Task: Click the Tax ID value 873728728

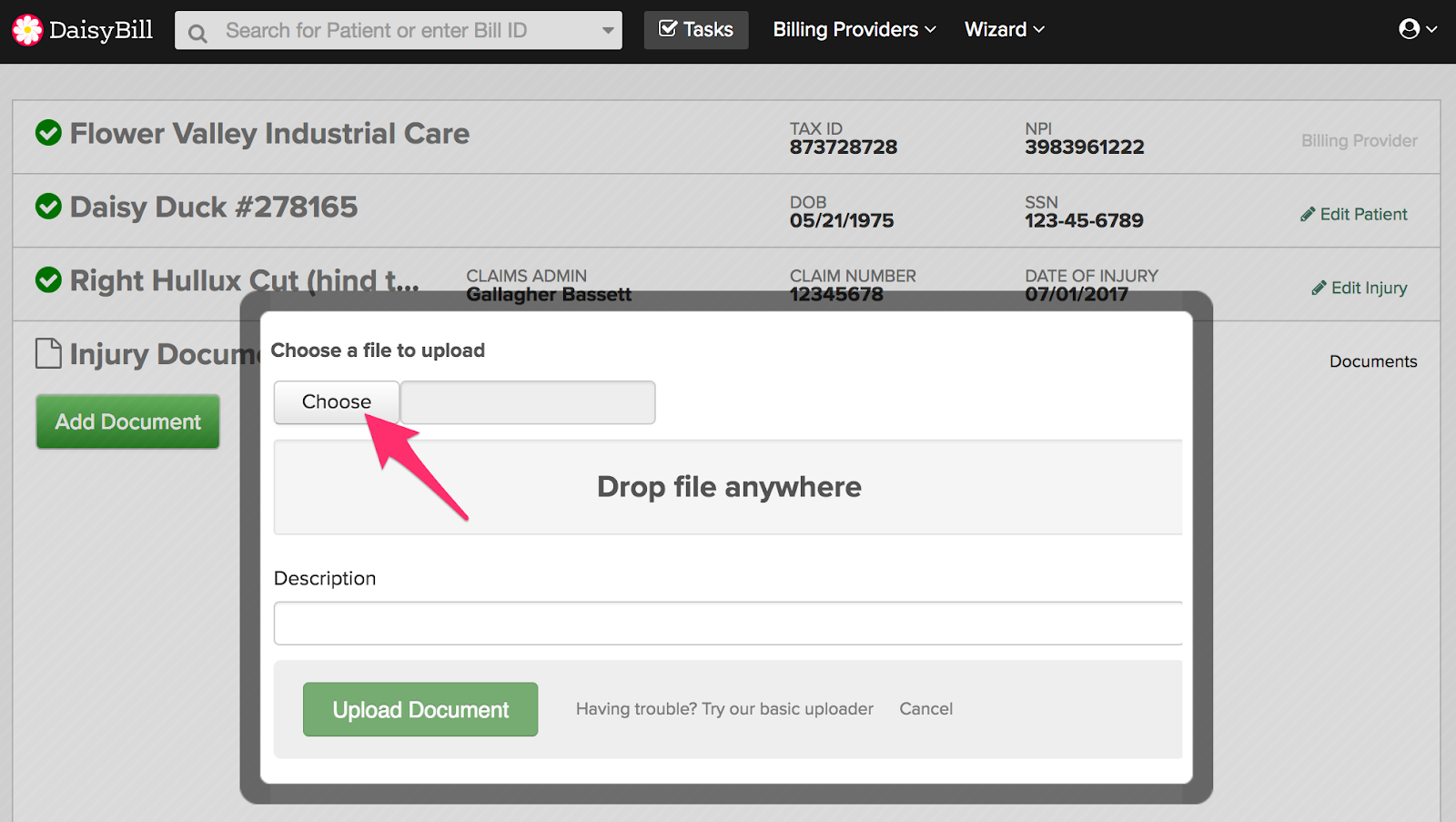Action: [844, 147]
